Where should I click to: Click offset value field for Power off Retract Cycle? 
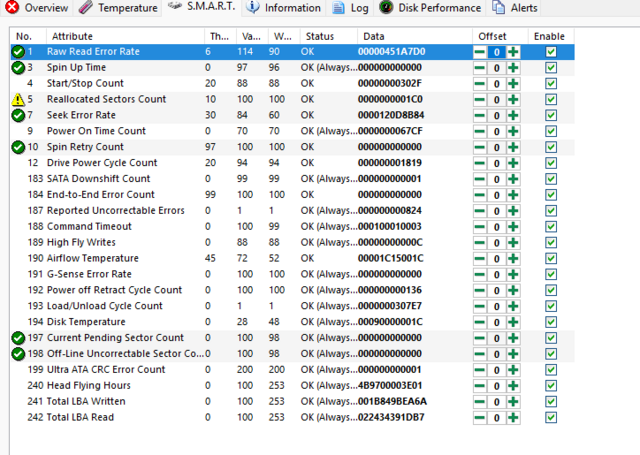point(497,291)
